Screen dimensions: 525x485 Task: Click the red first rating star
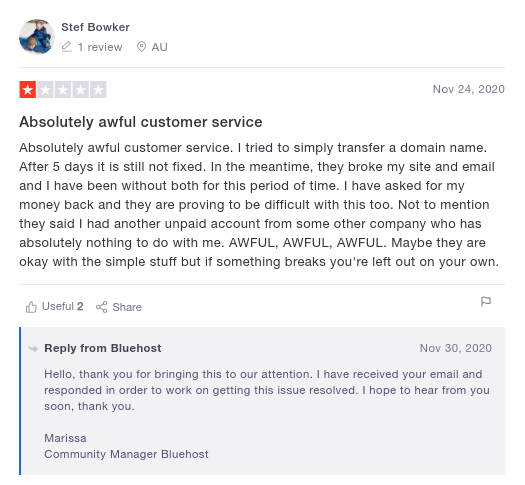point(28,90)
